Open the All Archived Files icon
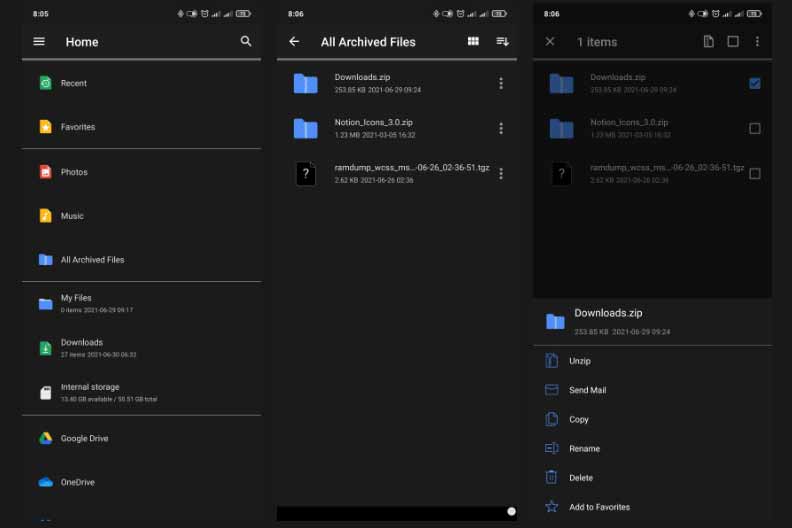Screen dimensions: 792x528 point(45,260)
